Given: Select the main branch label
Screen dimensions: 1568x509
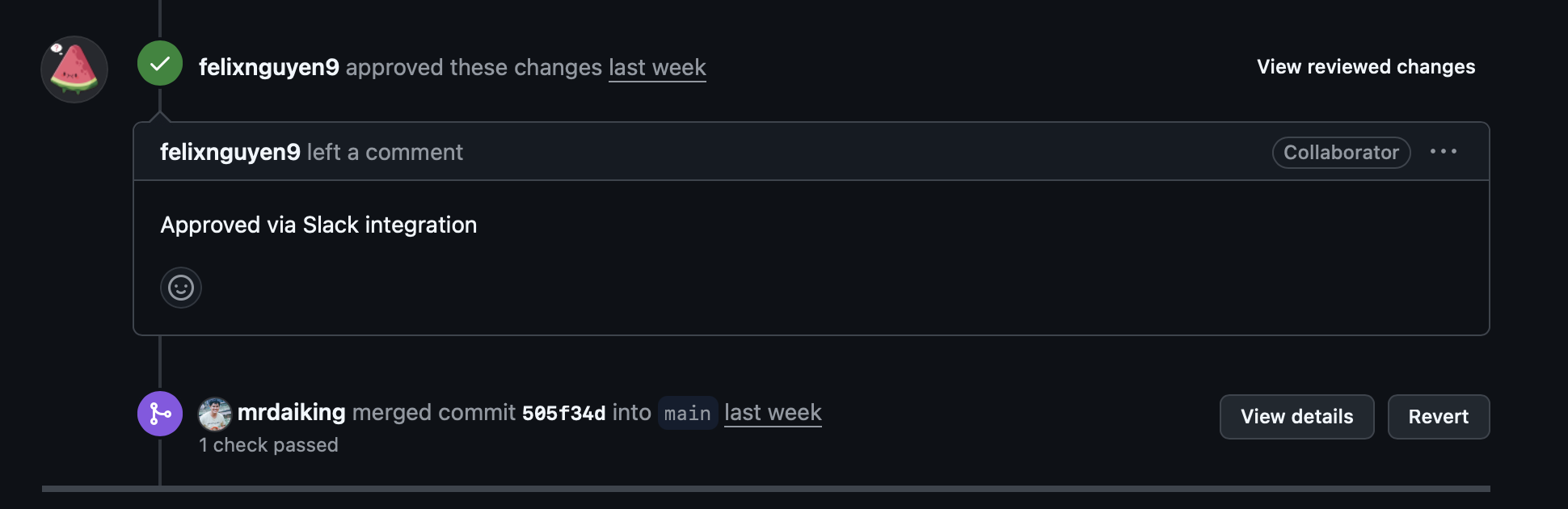Looking at the screenshot, I should pyautogui.click(x=686, y=413).
